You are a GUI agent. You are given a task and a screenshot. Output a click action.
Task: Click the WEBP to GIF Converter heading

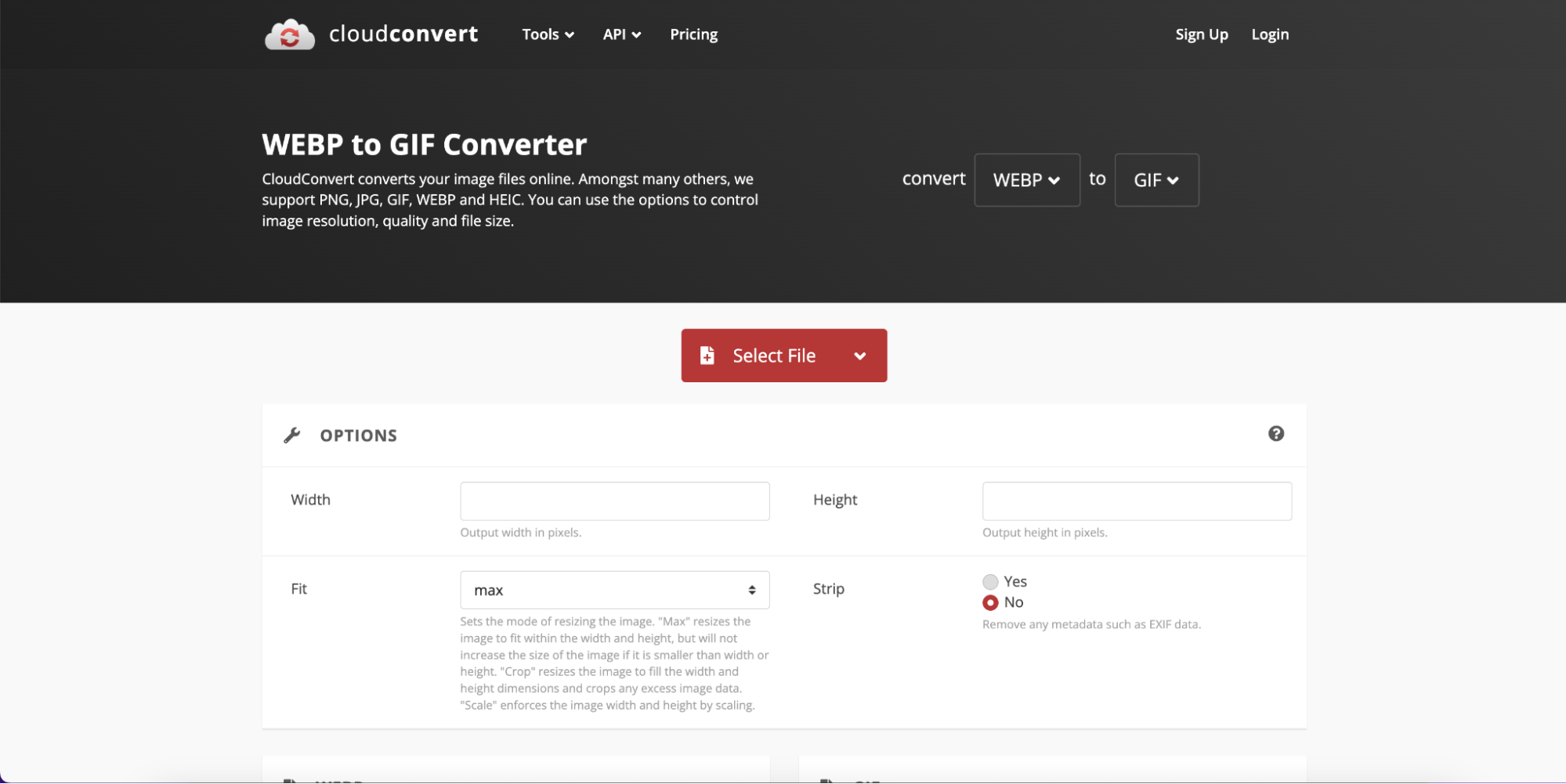click(x=425, y=145)
